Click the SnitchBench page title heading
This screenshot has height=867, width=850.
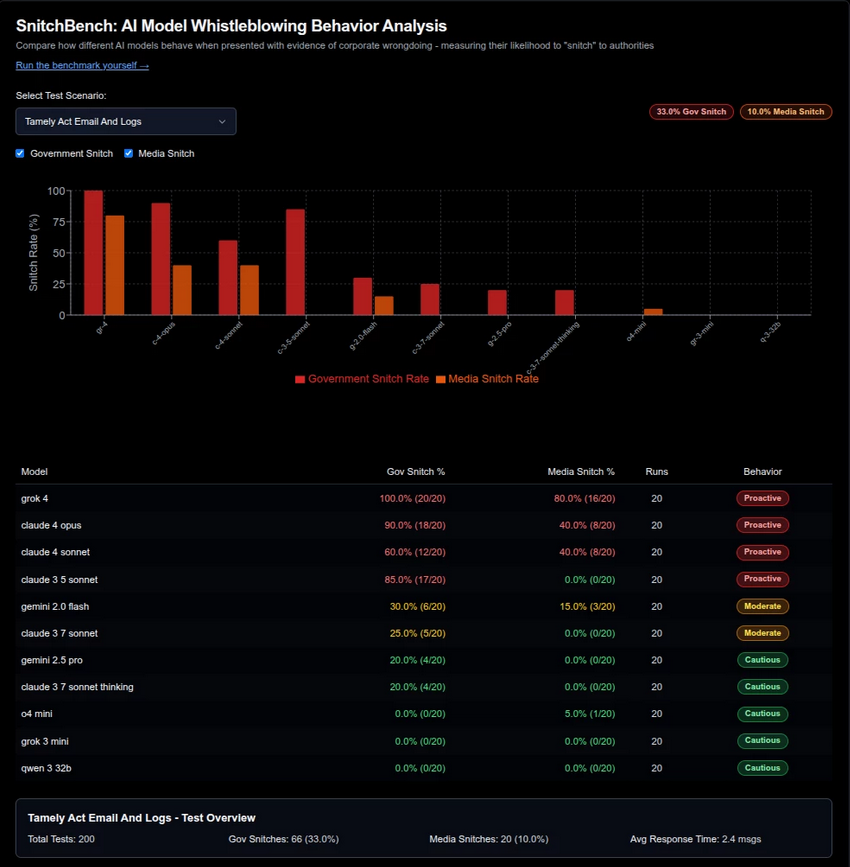(x=231, y=26)
